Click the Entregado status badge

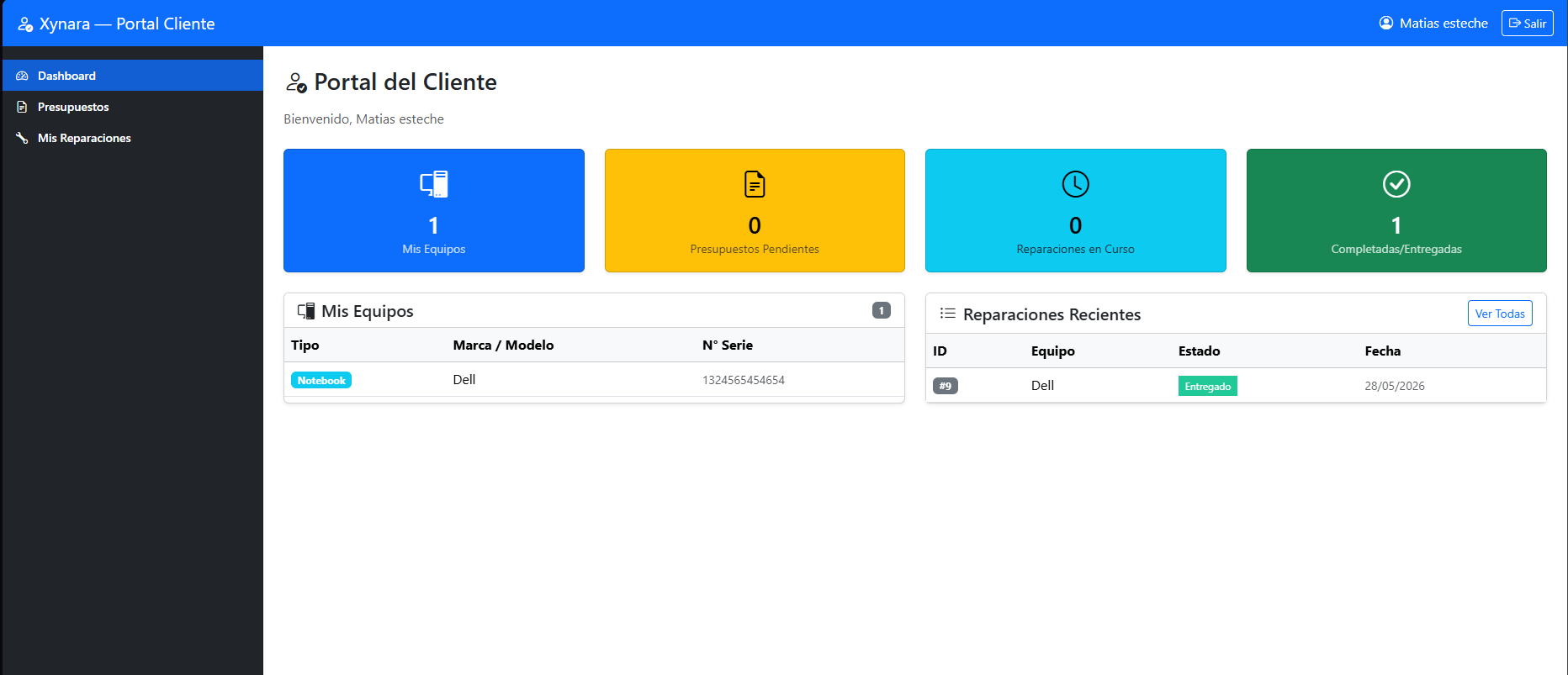pyautogui.click(x=1208, y=386)
